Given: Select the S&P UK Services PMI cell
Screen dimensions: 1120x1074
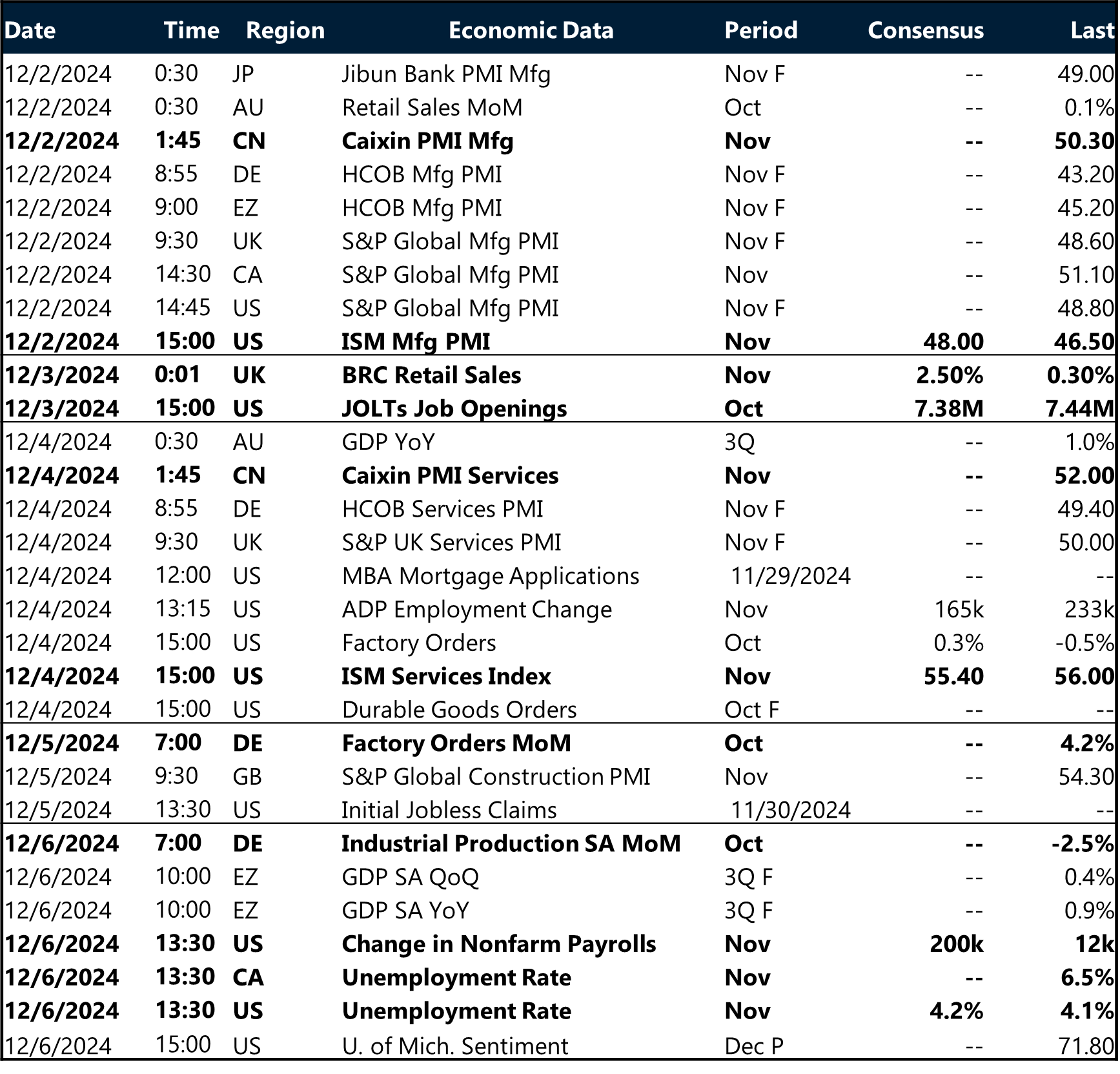Looking at the screenshot, I should point(451,542).
